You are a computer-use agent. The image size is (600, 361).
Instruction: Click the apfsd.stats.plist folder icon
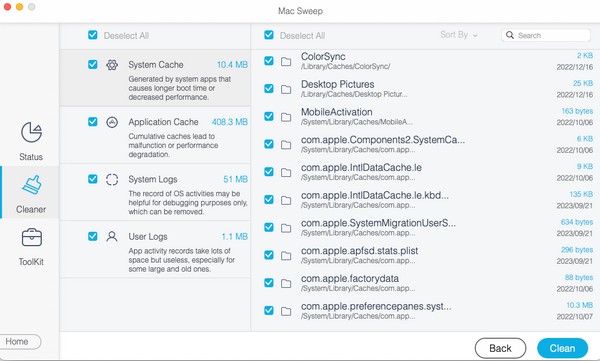(x=286, y=256)
